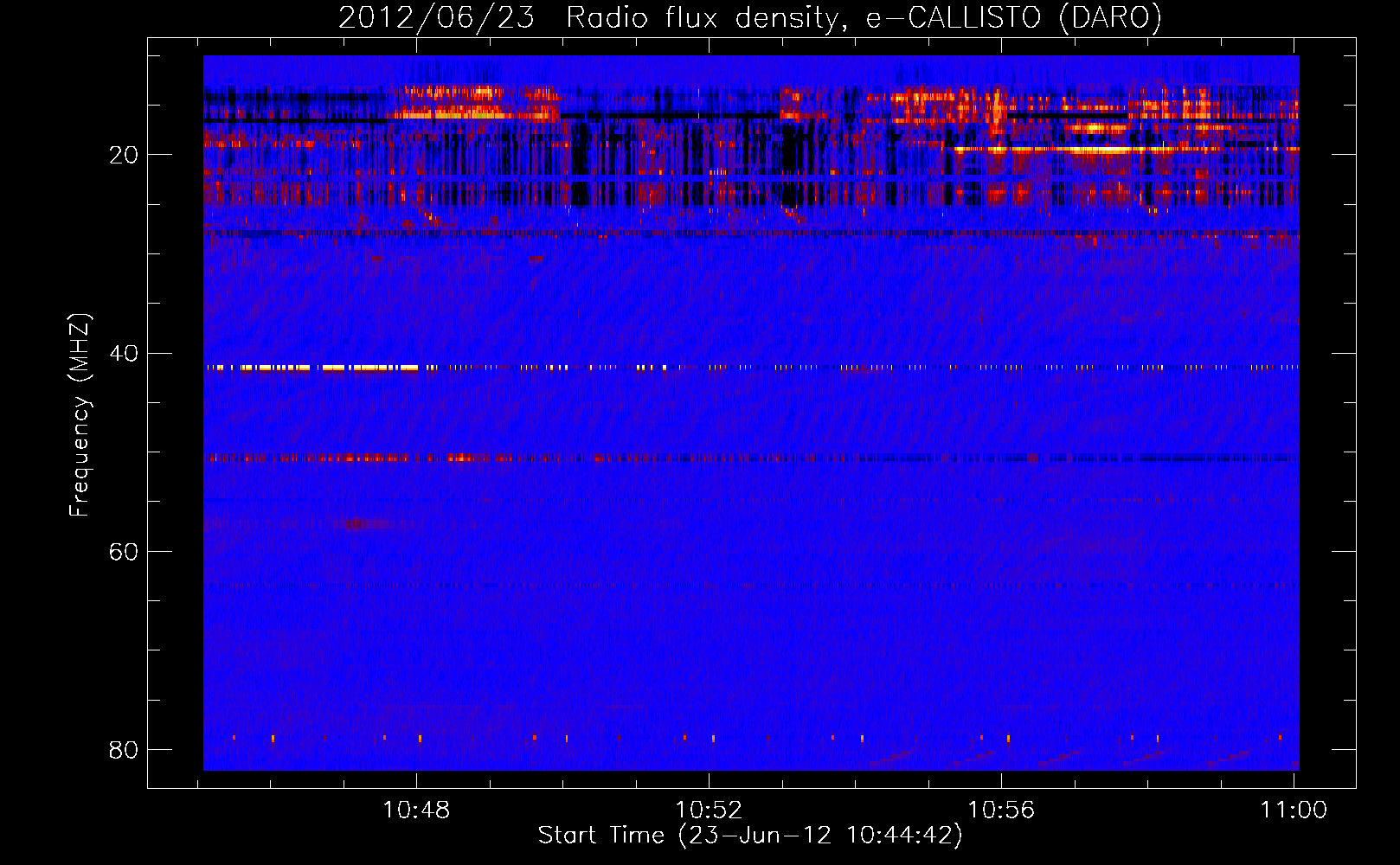This screenshot has width=1400, height=865.
Task: Click the 11:00 time tick label
Action: pos(1294,810)
